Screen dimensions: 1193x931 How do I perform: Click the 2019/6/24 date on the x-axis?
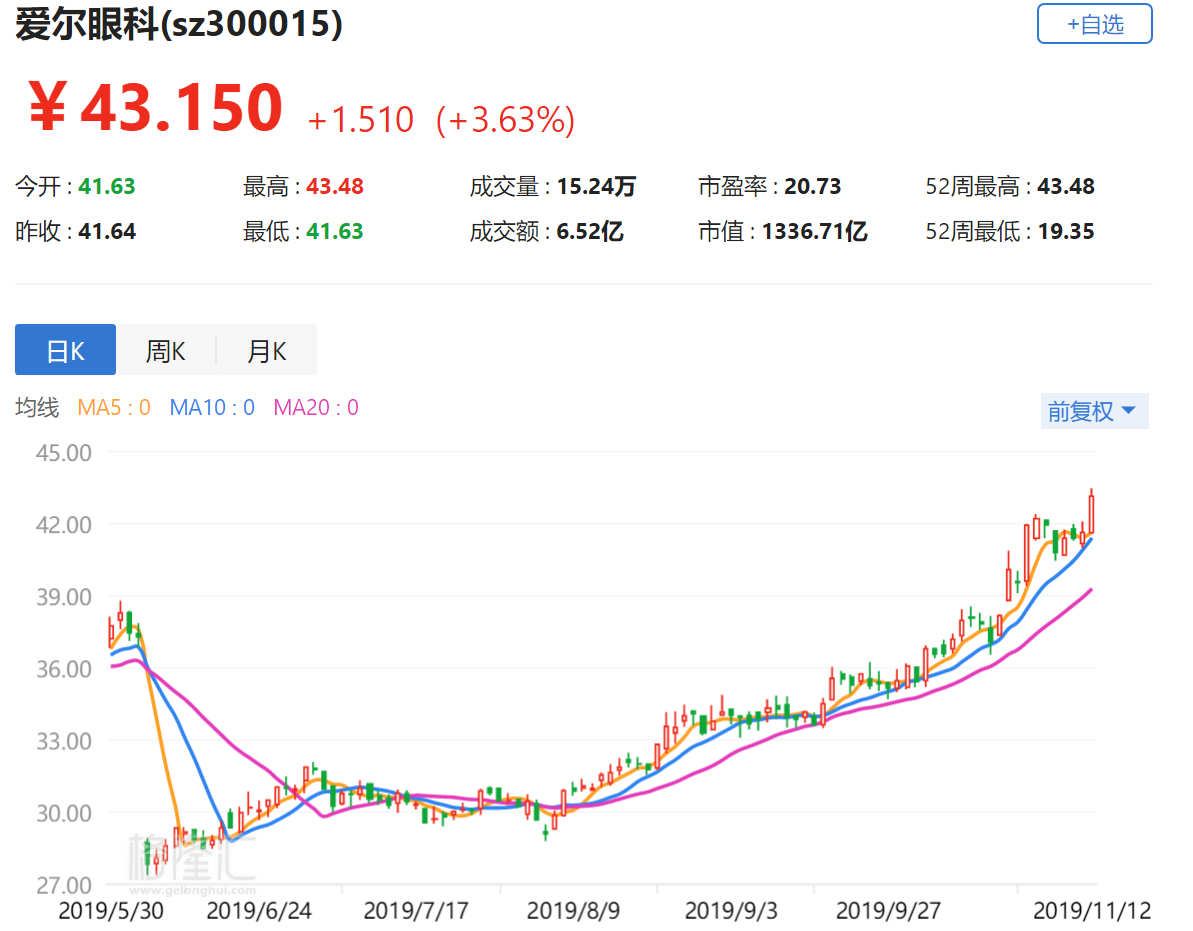coord(259,910)
